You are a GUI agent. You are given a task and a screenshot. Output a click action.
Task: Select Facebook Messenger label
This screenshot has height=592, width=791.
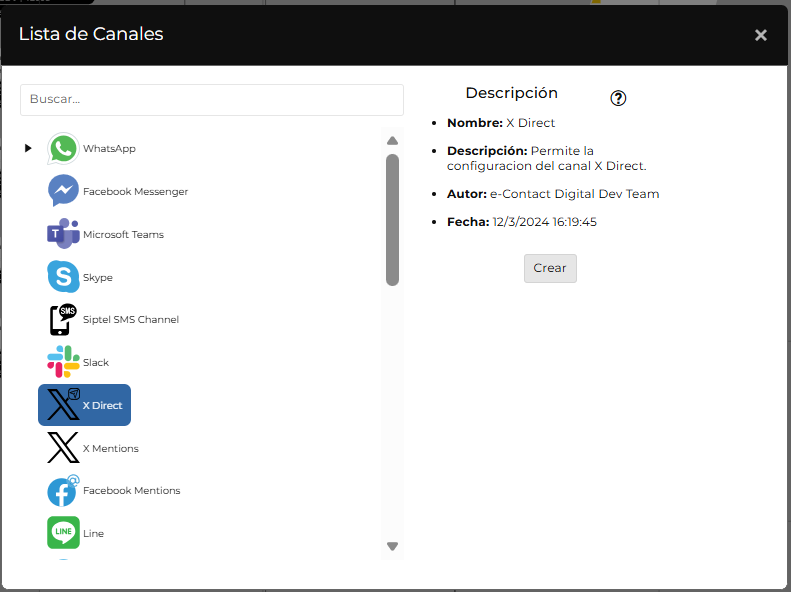(x=135, y=192)
